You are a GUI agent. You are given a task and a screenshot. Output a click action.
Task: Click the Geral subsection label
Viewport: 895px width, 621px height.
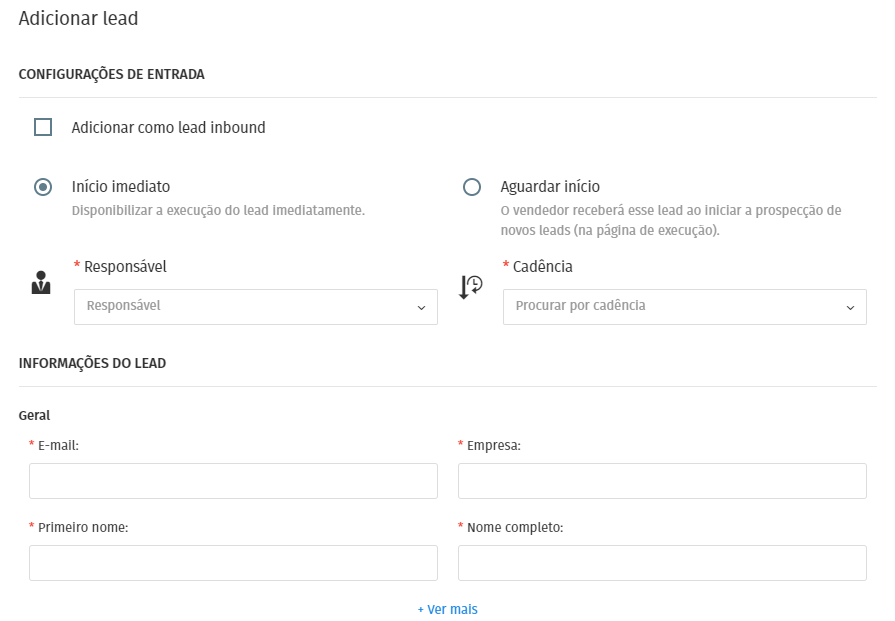tap(34, 416)
